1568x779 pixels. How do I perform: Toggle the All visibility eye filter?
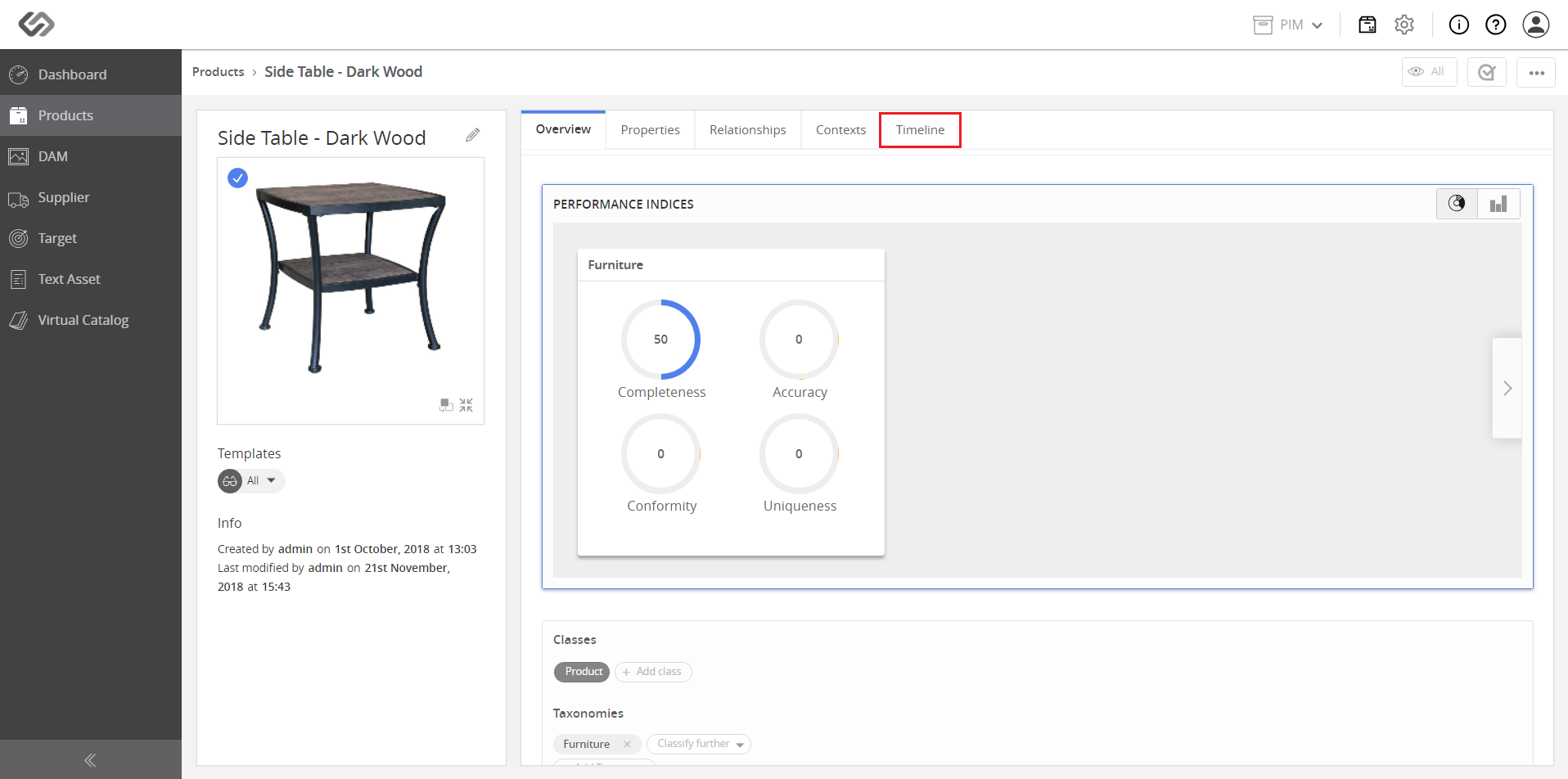tap(1429, 72)
